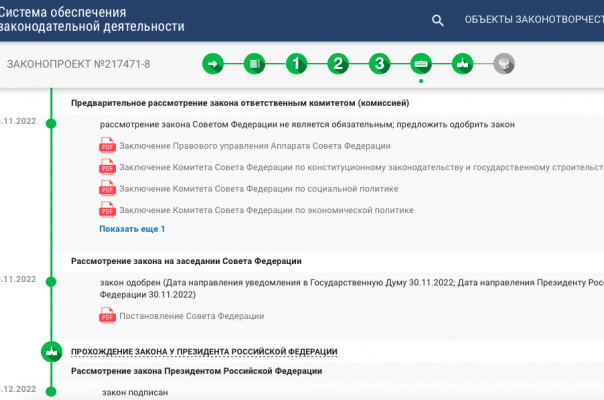Go to the bill introduction arrow stage
The height and width of the screenshot is (400, 604).
pos(213,64)
